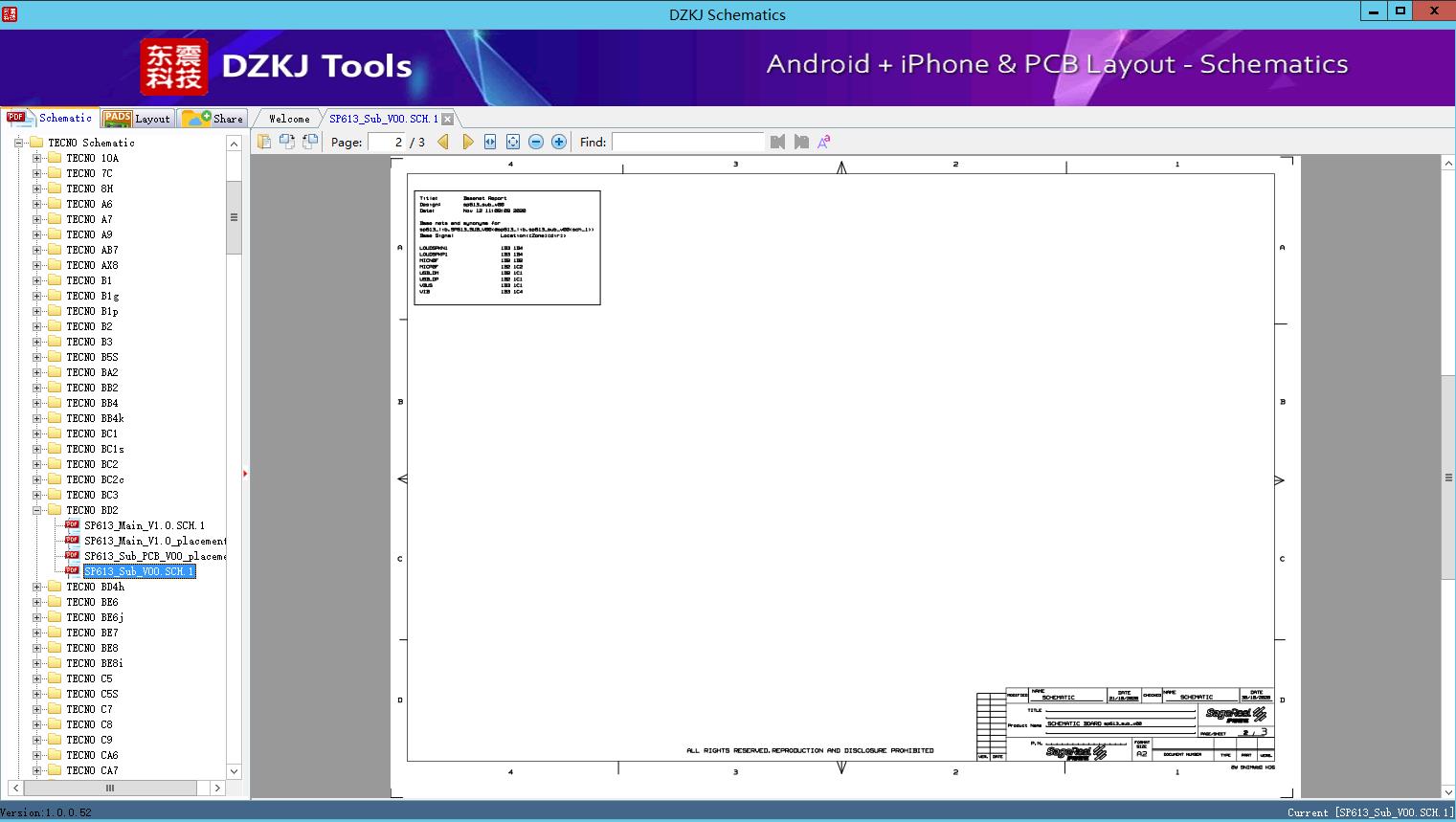Click the Page number input field
Screen dimensions: 1456x822
pyautogui.click(x=386, y=142)
